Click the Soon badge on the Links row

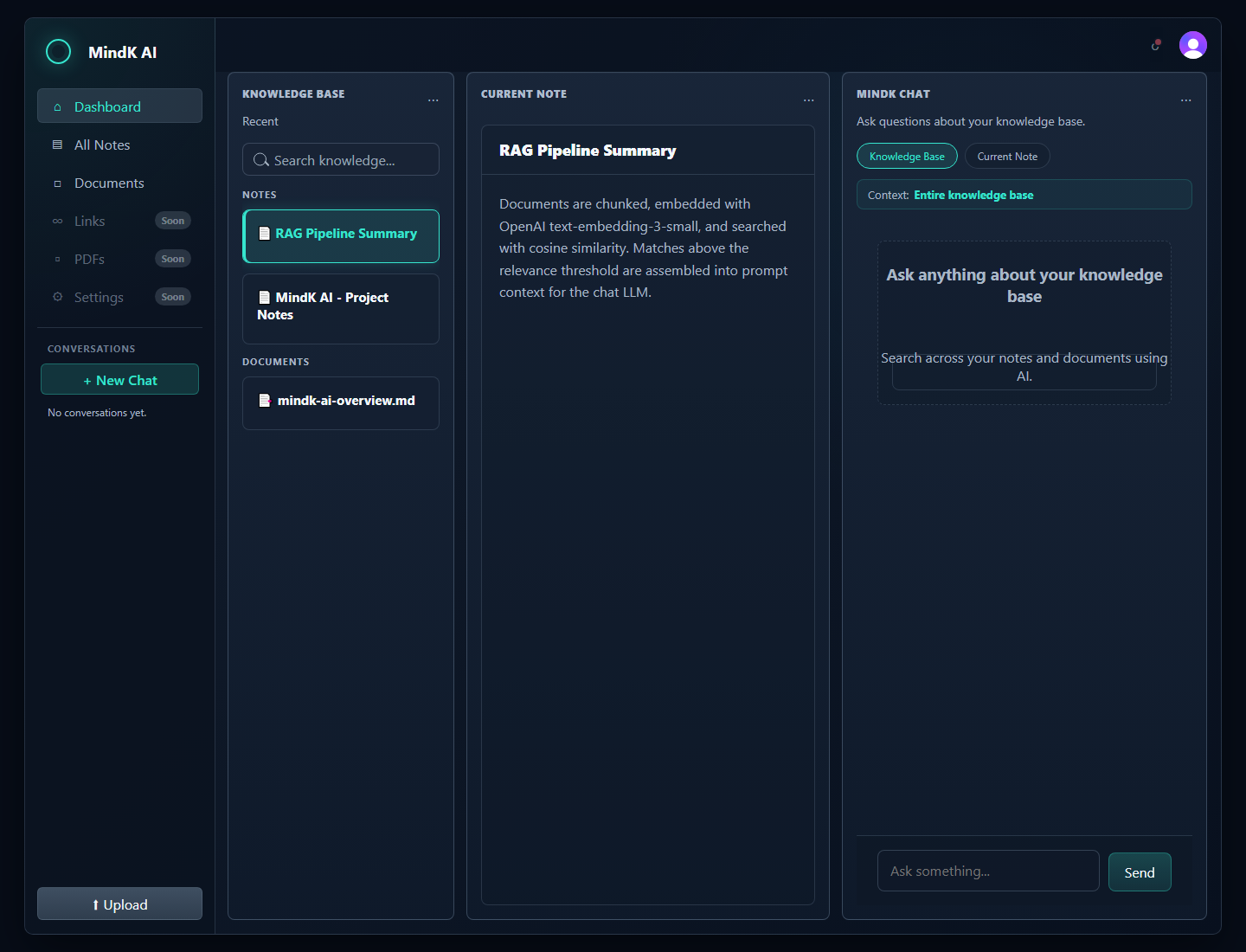173,221
